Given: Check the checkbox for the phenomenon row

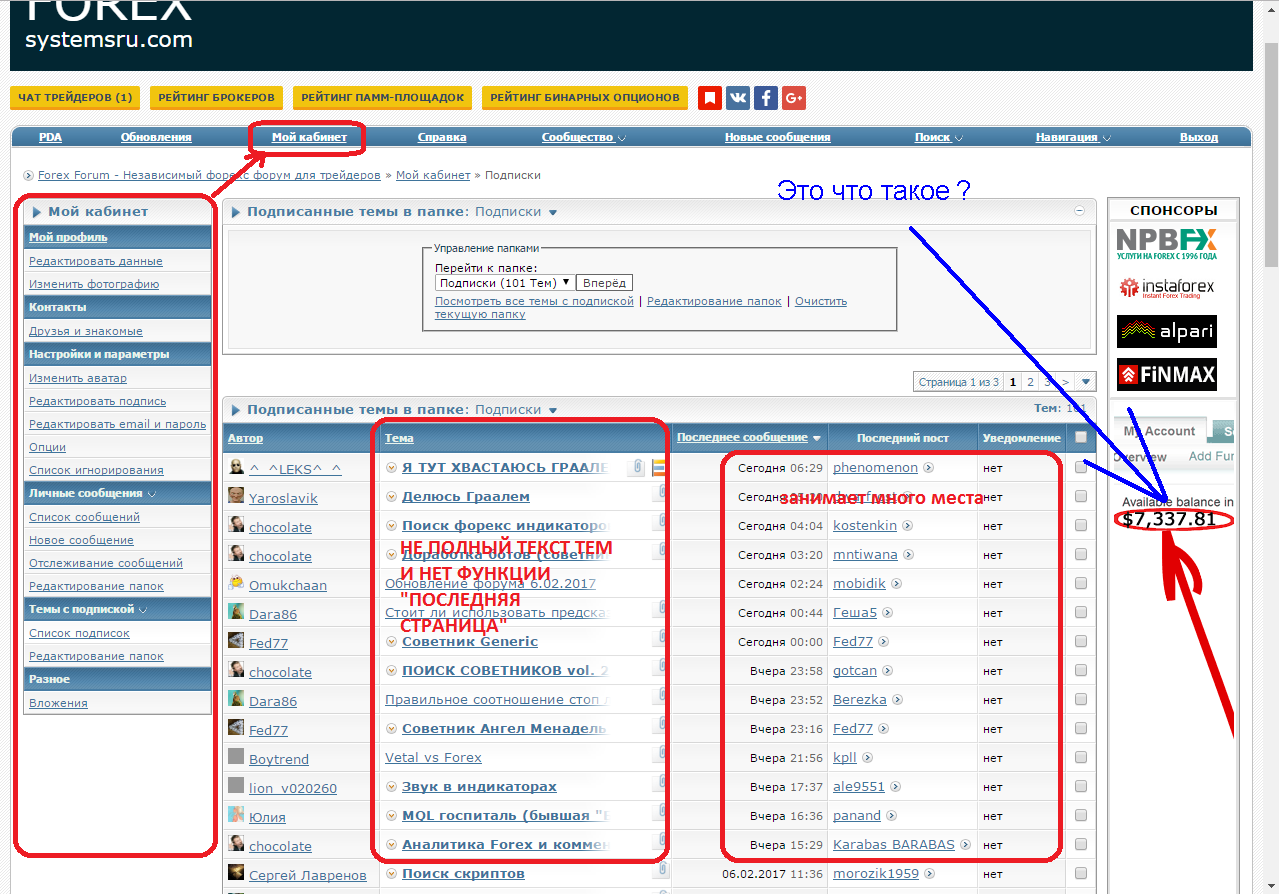Looking at the screenshot, I should pyautogui.click(x=1081, y=467).
